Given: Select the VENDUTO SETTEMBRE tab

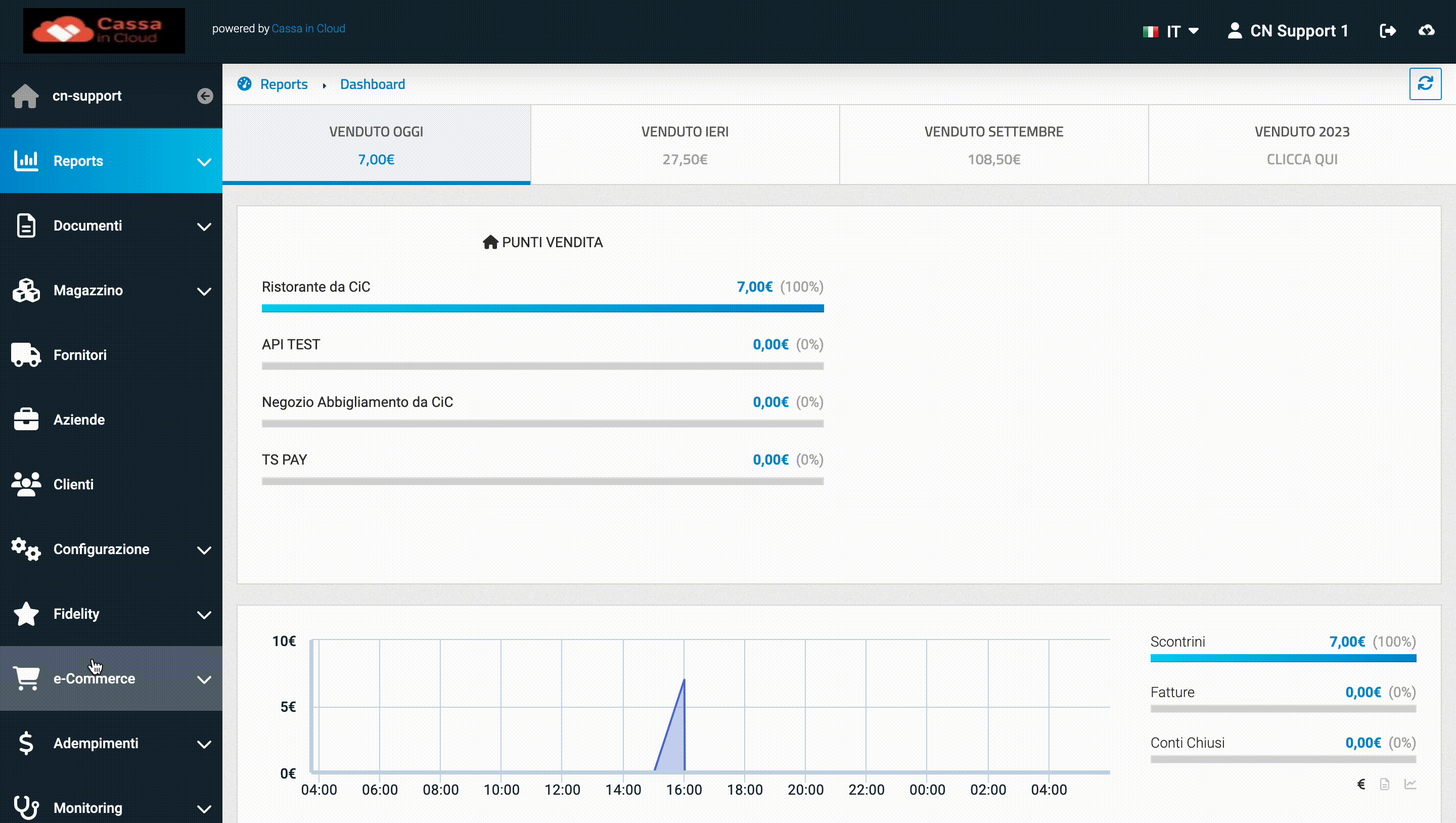Looking at the screenshot, I should [x=993, y=145].
